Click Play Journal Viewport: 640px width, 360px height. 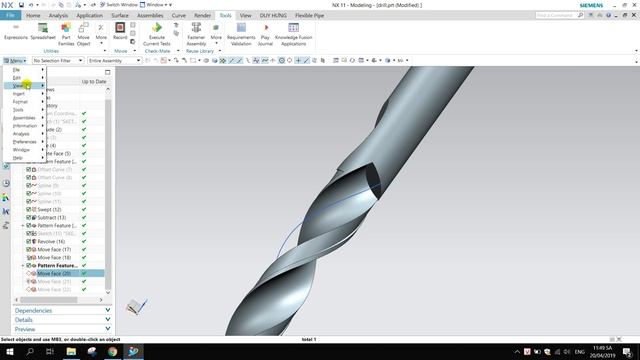click(265, 34)
